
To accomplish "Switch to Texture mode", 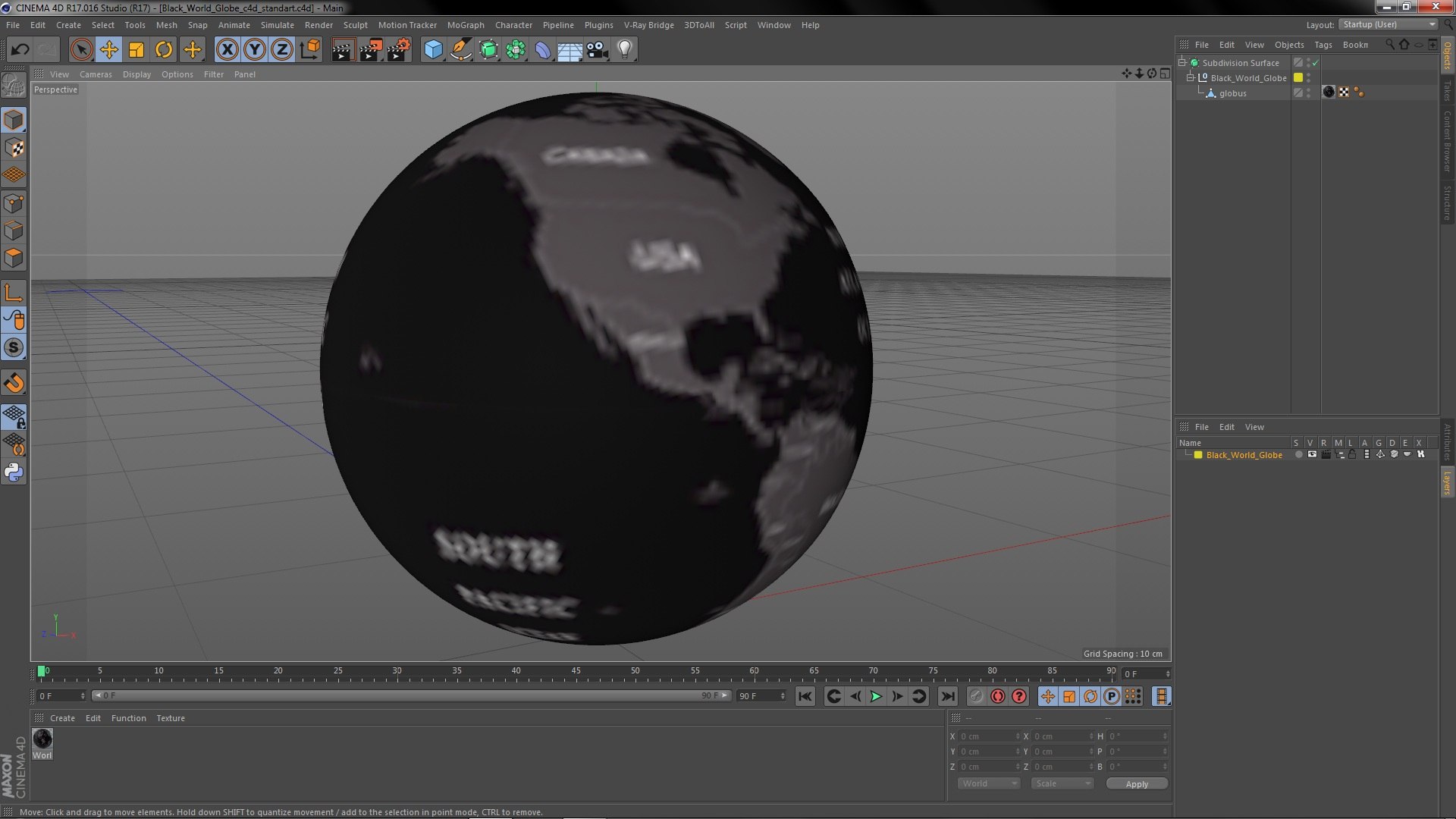I will point(14,147).
